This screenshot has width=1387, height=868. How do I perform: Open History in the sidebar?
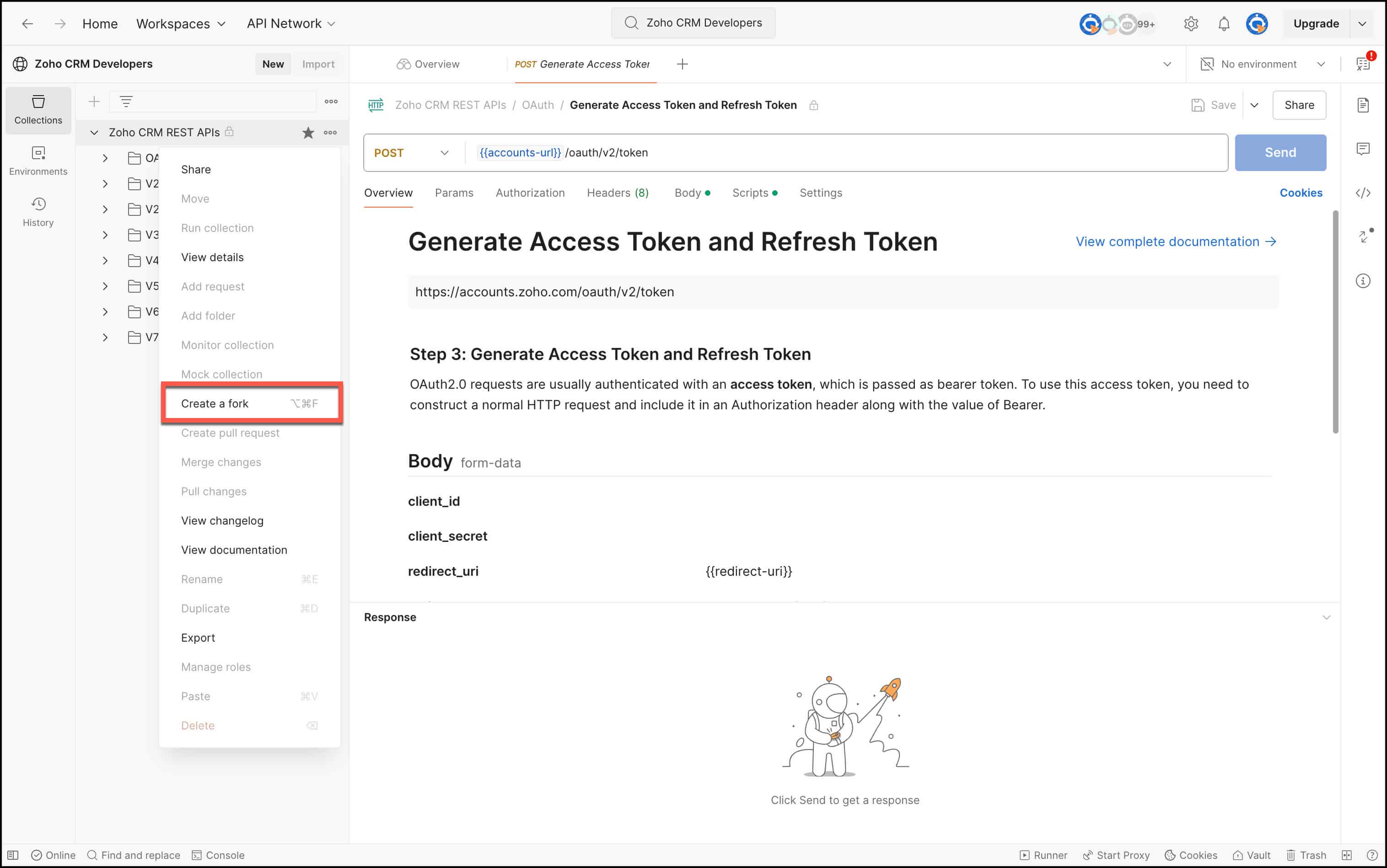point(38,212)
